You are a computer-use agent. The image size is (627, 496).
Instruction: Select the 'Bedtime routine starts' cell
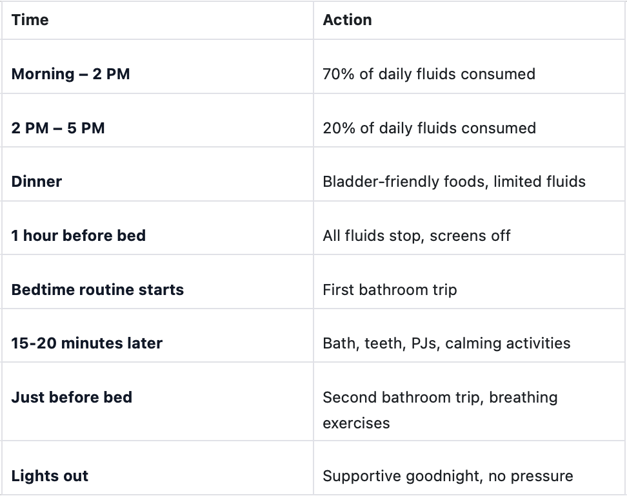pos(97,290)
